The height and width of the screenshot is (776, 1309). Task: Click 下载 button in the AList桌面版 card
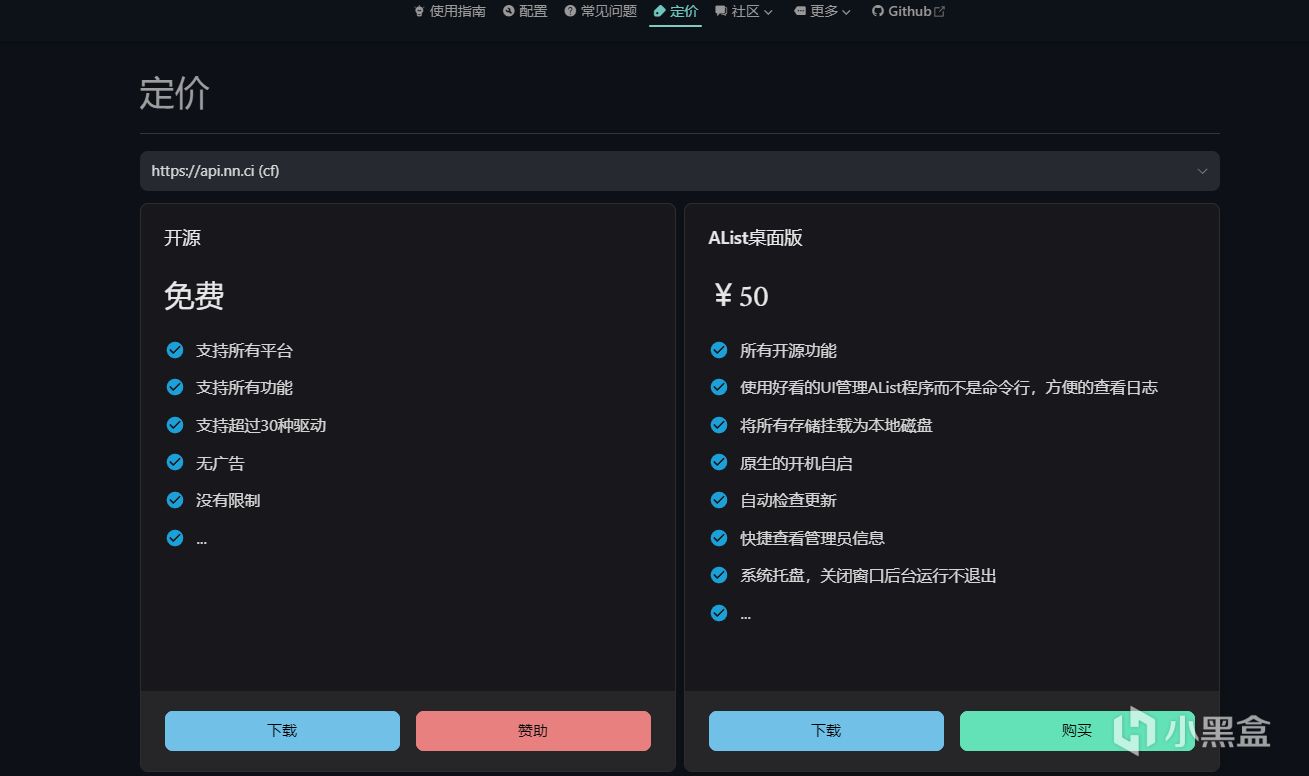coord(826,731)
